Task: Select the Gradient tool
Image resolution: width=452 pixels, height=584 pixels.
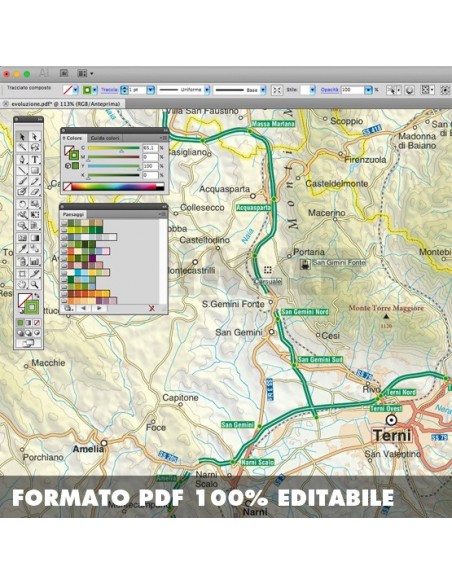Action: pyautogui.click(x=35, y=237)
